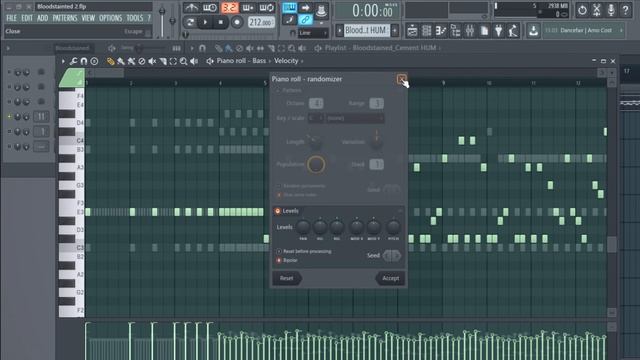This screenshot has width=640, height=360.
Task: Toggle wait for input recording icon
Action: (210, 7)
